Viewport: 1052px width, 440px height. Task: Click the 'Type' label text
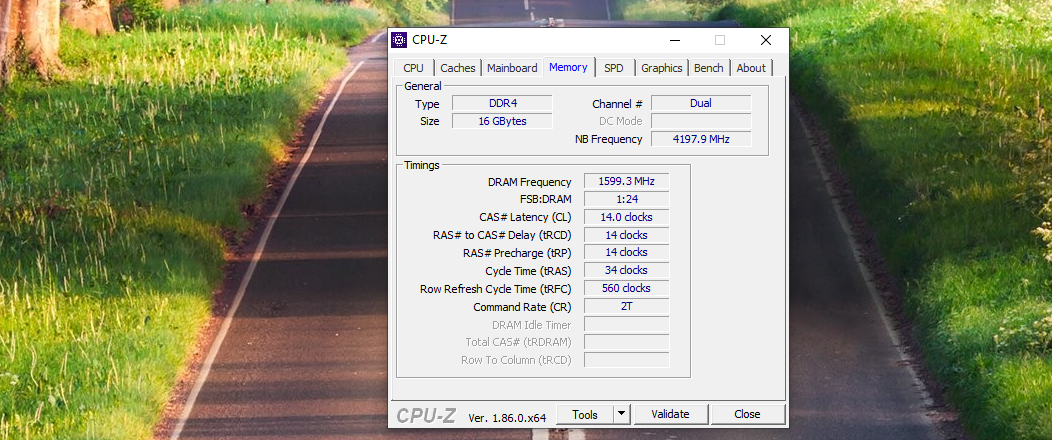tap(427, 105)
